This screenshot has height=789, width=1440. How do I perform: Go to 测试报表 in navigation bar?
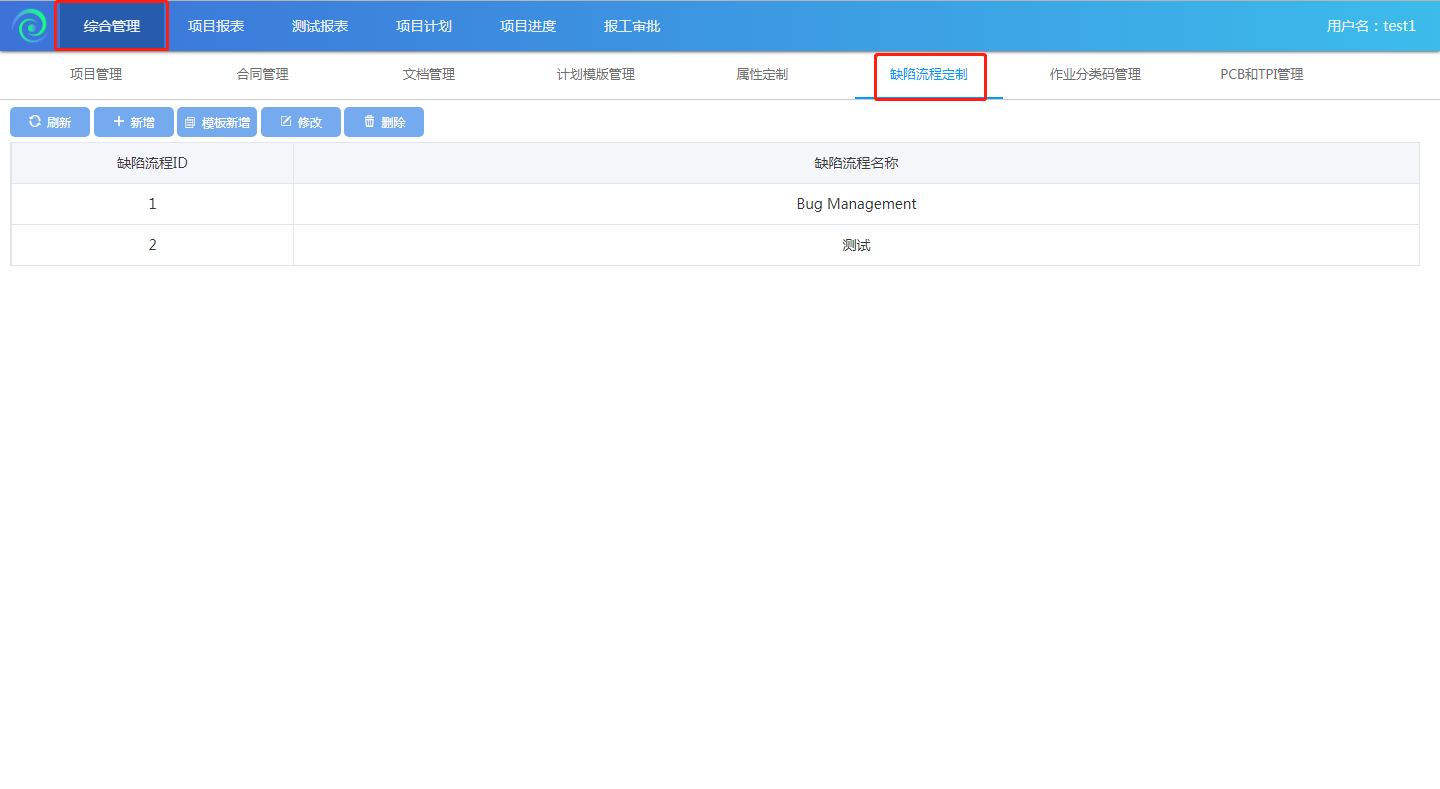click(x=320, y=26)
